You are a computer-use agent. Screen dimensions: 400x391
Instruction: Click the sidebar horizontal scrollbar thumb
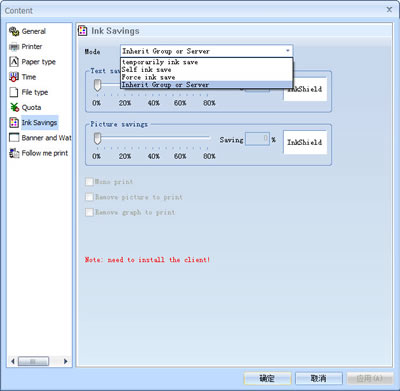coord(33,361)
